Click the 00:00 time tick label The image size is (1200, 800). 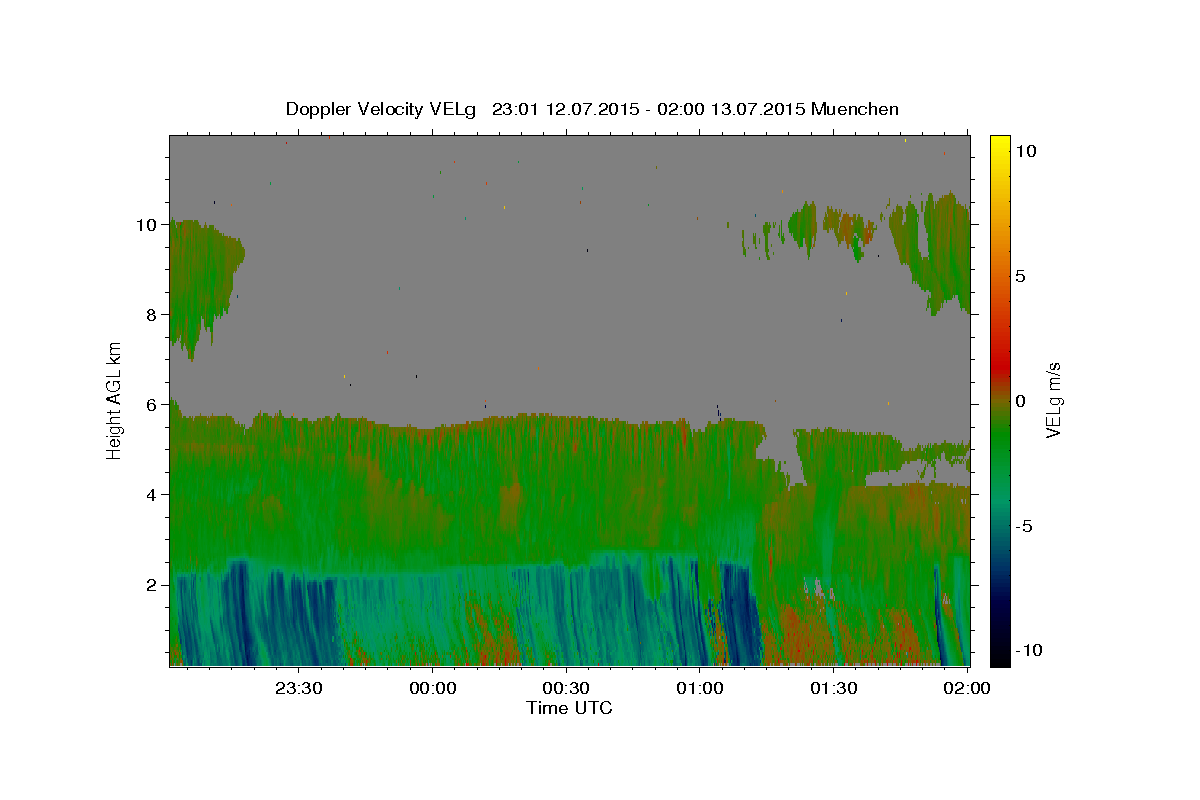tap(433, 688)
